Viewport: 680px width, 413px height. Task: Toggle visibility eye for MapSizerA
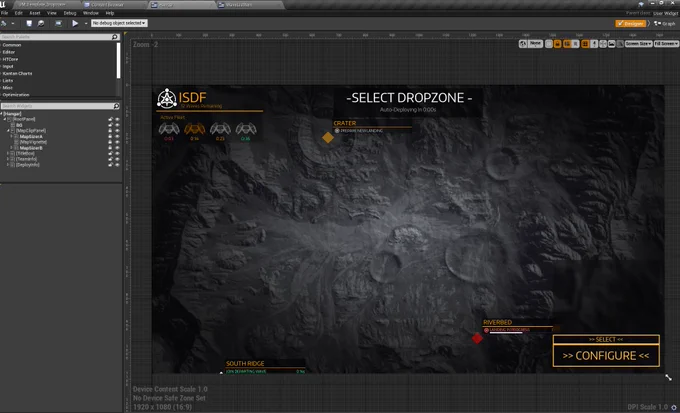tap(117, 136)
